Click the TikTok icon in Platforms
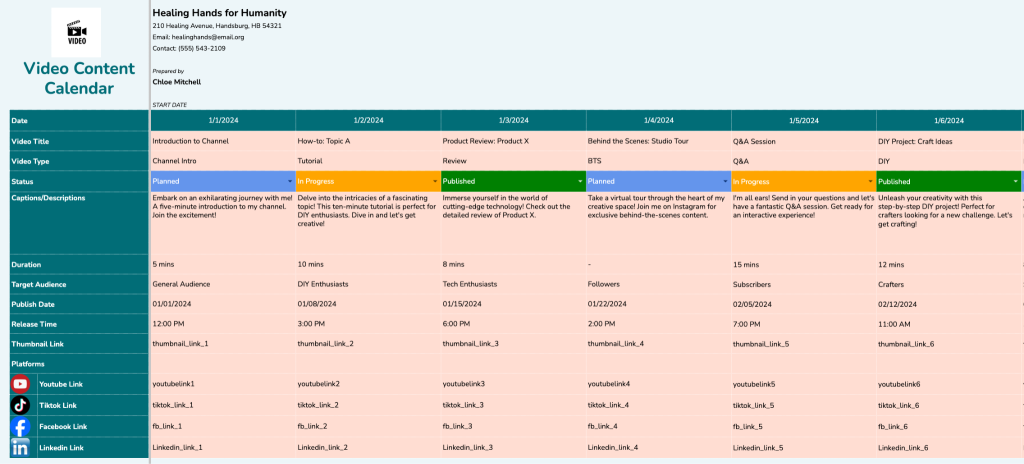The width and height of the screenshot is (1024, 464). [20, 405]
